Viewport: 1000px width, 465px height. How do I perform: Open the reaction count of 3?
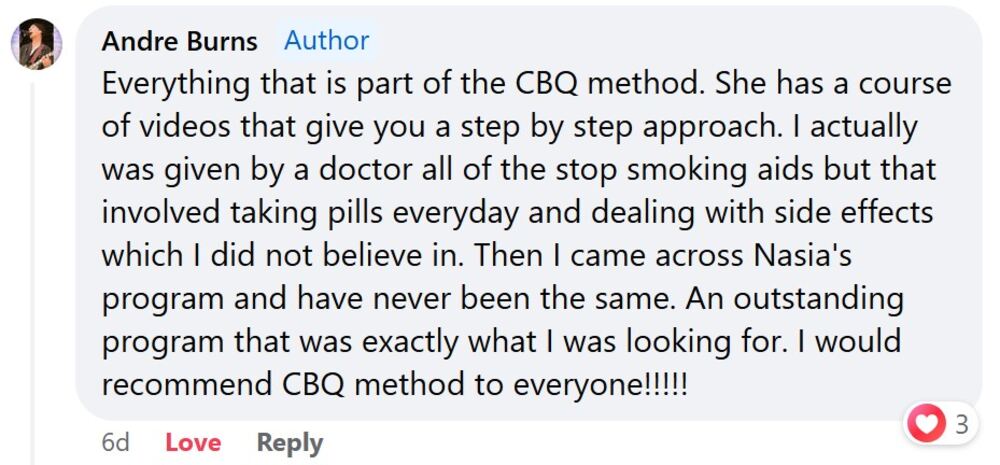pyautogui.click(x=961, y=425)
